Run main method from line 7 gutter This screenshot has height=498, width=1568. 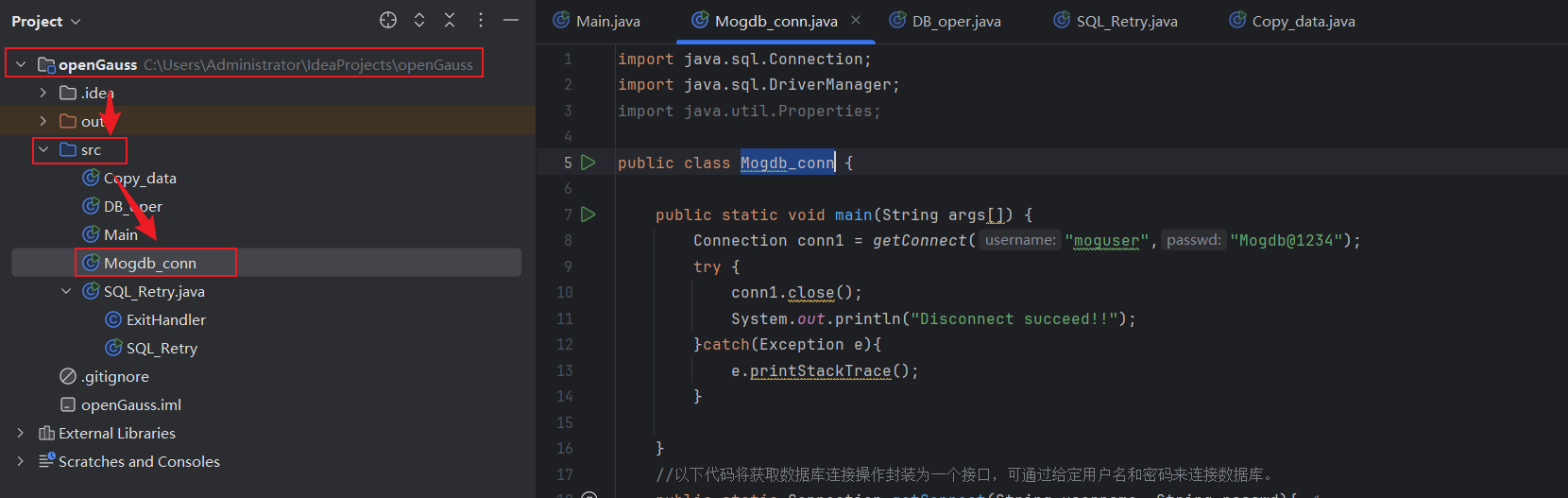pos(588,215)
